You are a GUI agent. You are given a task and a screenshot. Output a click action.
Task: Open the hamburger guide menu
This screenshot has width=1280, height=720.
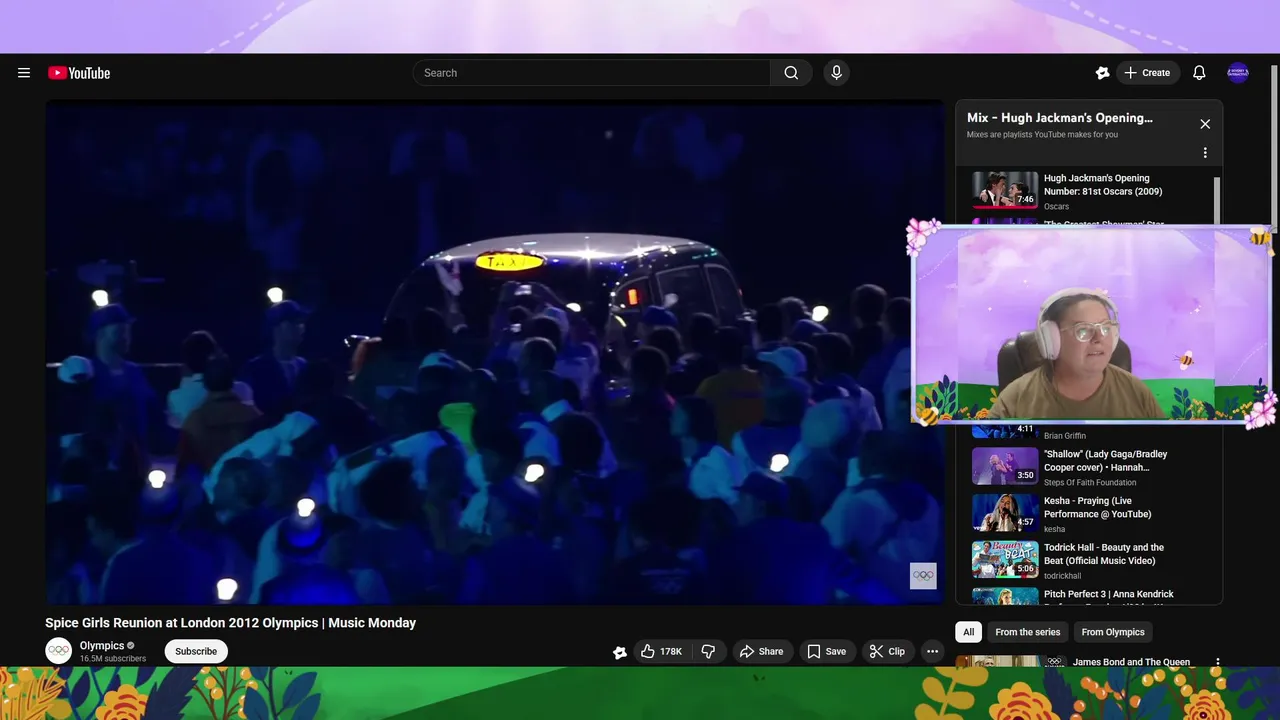pyautogui.click(x=24, y=73)
